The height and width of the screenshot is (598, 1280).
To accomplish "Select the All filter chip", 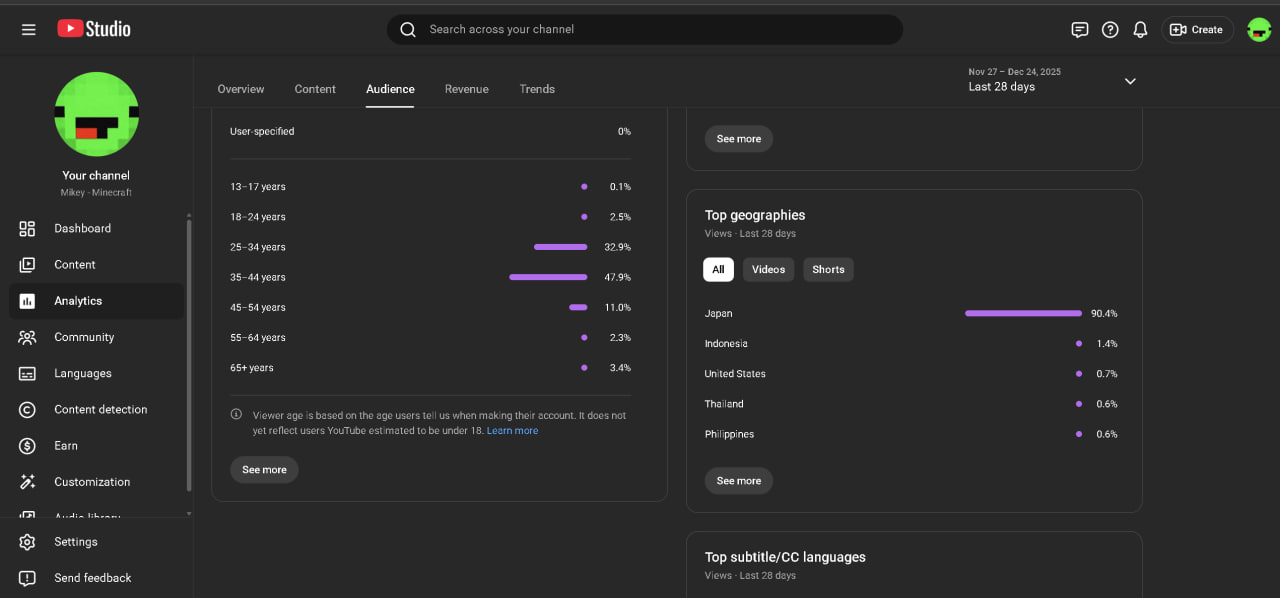I will (718, 269).
